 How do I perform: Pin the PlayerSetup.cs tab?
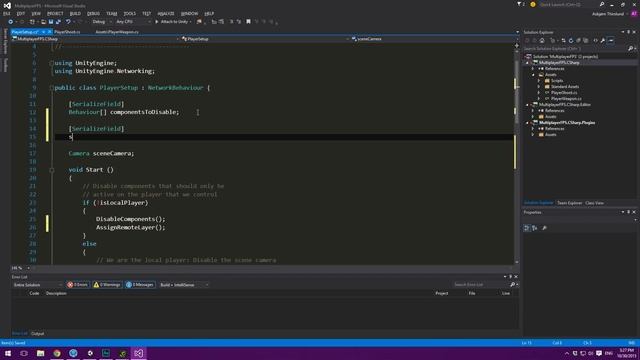pos(43,32)
